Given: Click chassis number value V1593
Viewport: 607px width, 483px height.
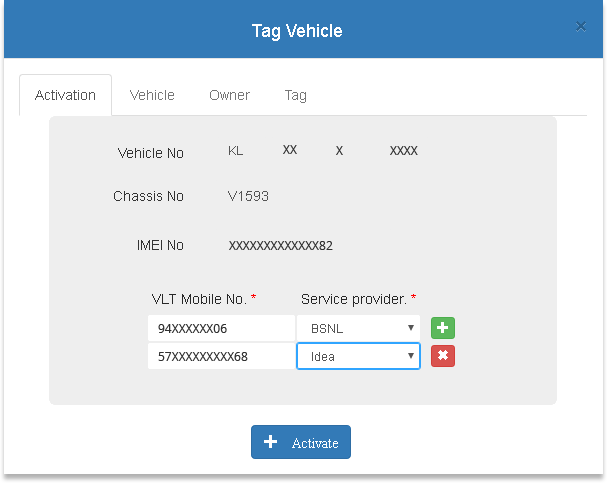Looking at the screenshot, I should point(248,196).
